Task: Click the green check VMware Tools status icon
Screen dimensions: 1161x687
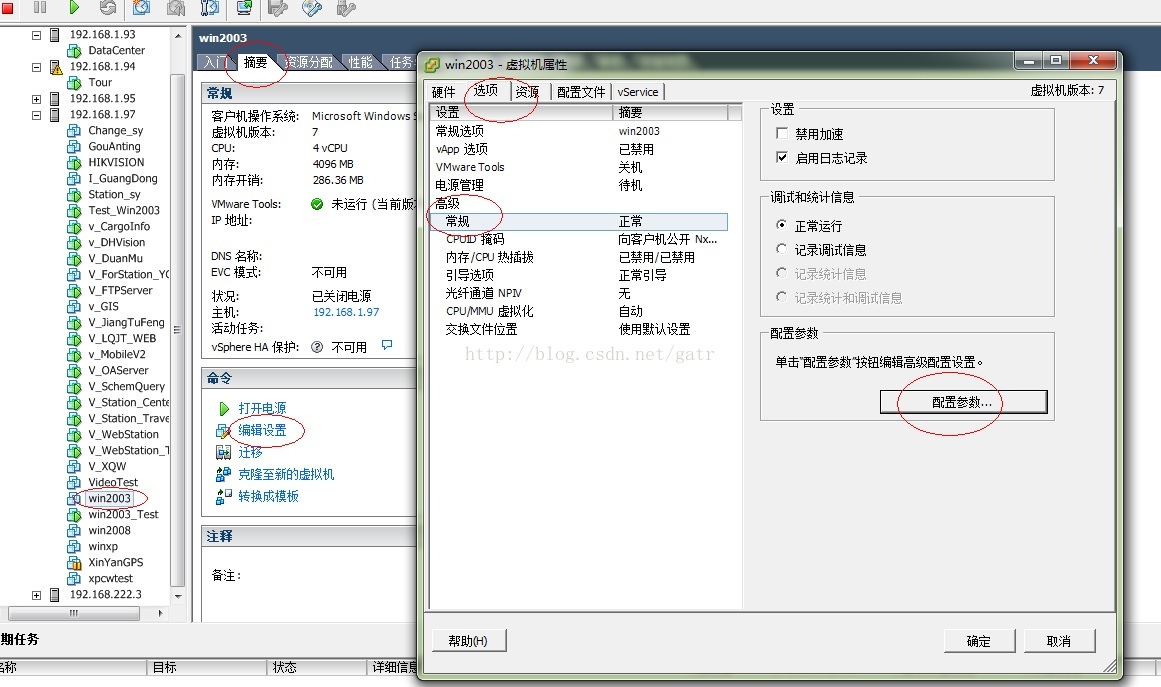Action: [x=317, y=204]
